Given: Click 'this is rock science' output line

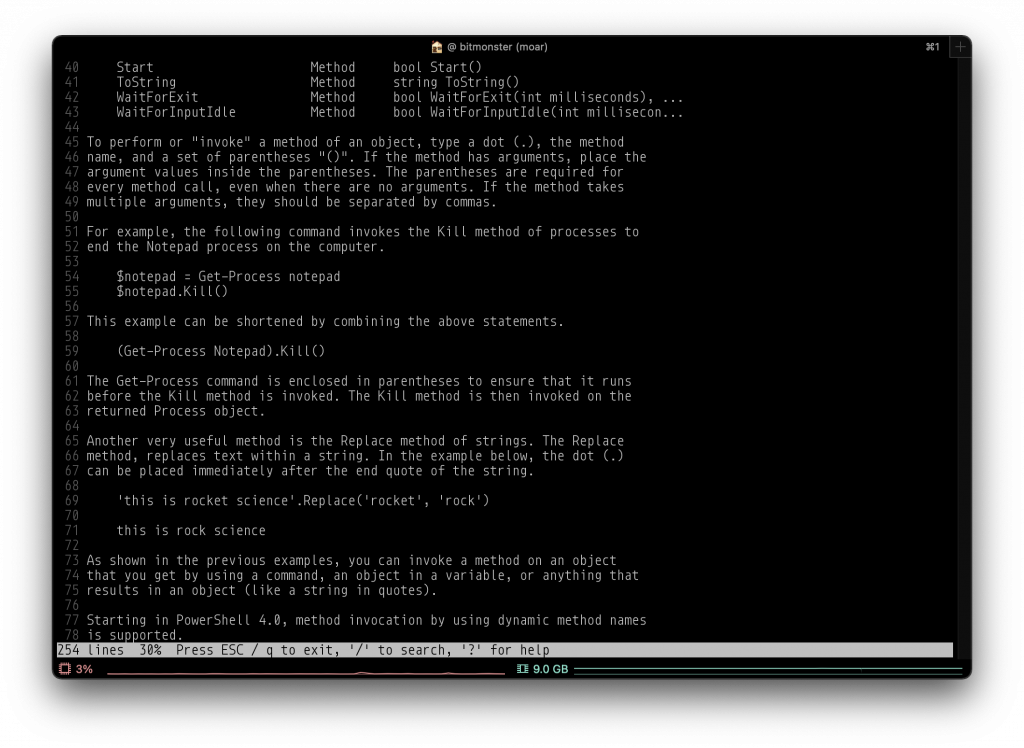Looking at the screenshot, I should coord(191,530).
